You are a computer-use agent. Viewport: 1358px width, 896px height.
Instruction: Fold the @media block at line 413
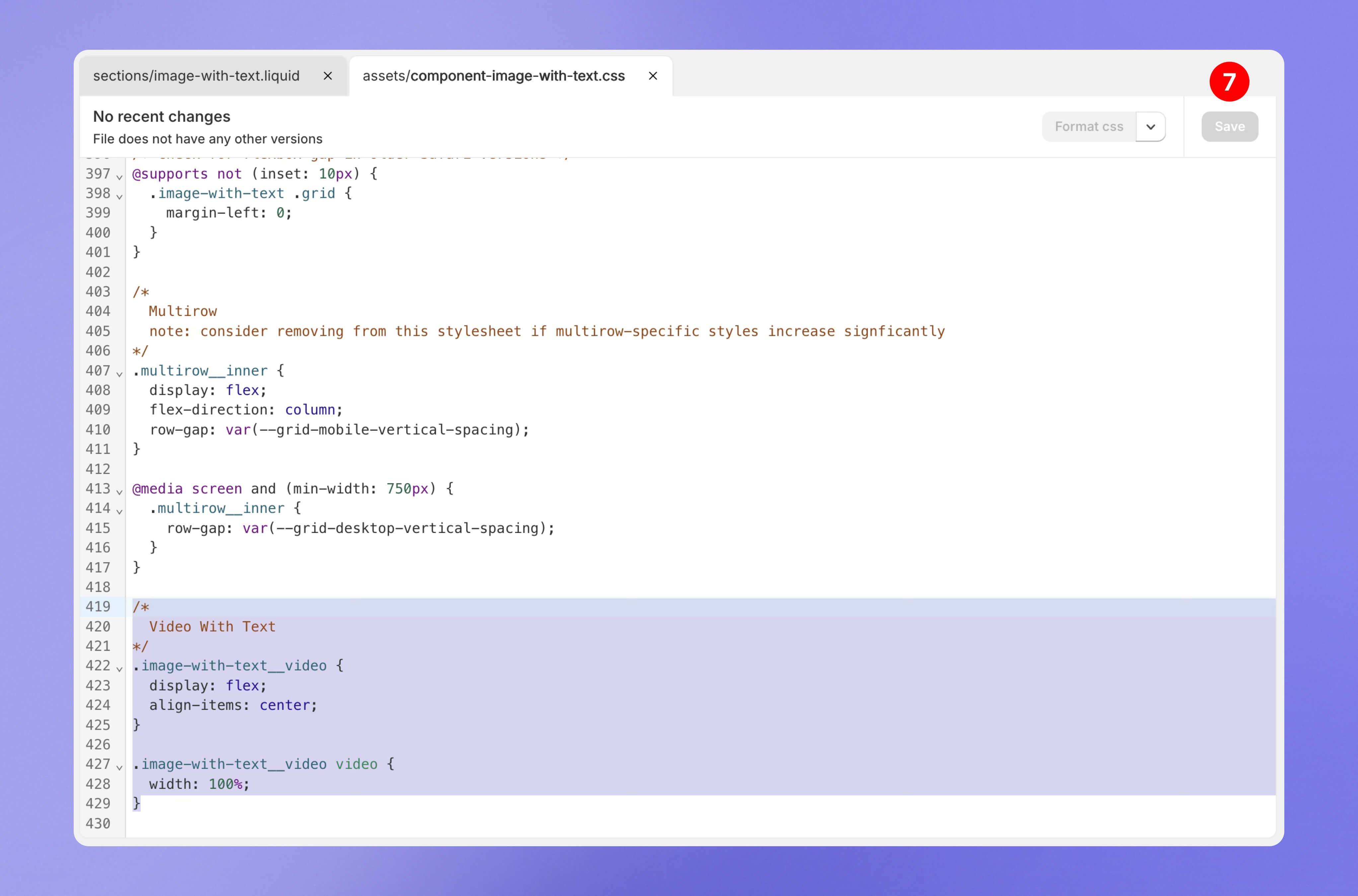(119, 491)
